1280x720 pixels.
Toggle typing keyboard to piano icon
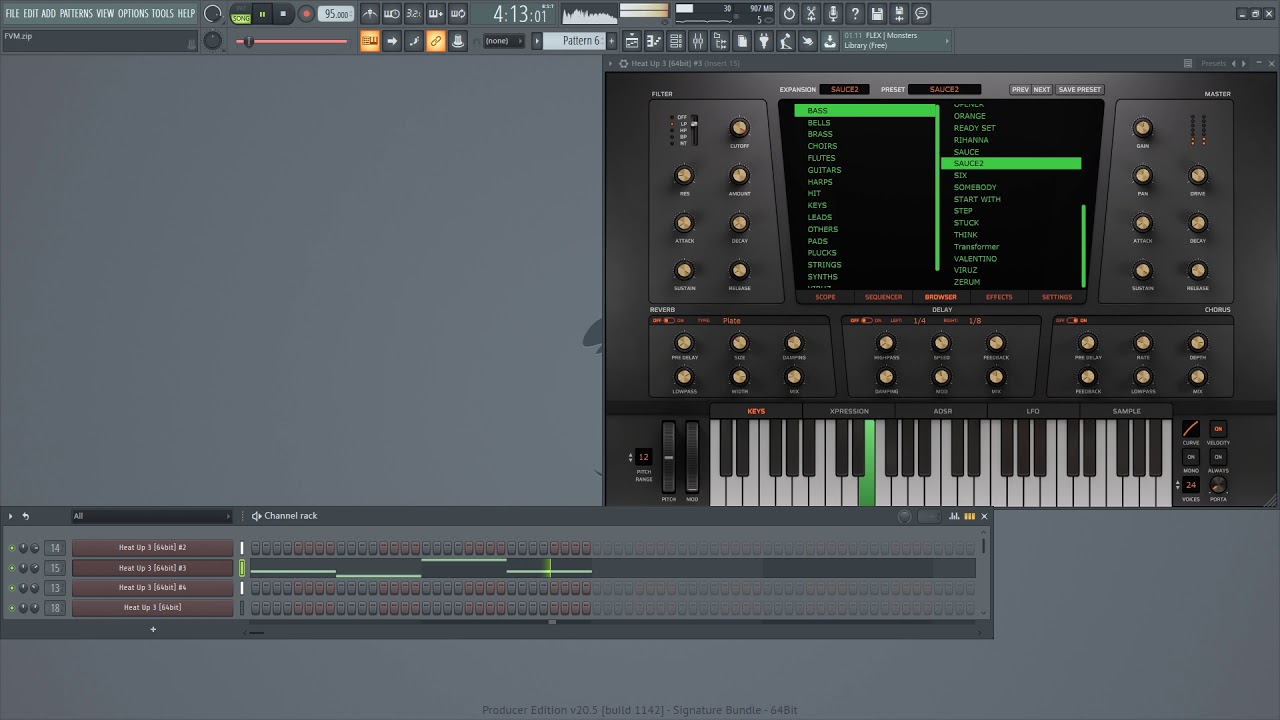click(370, 41)
